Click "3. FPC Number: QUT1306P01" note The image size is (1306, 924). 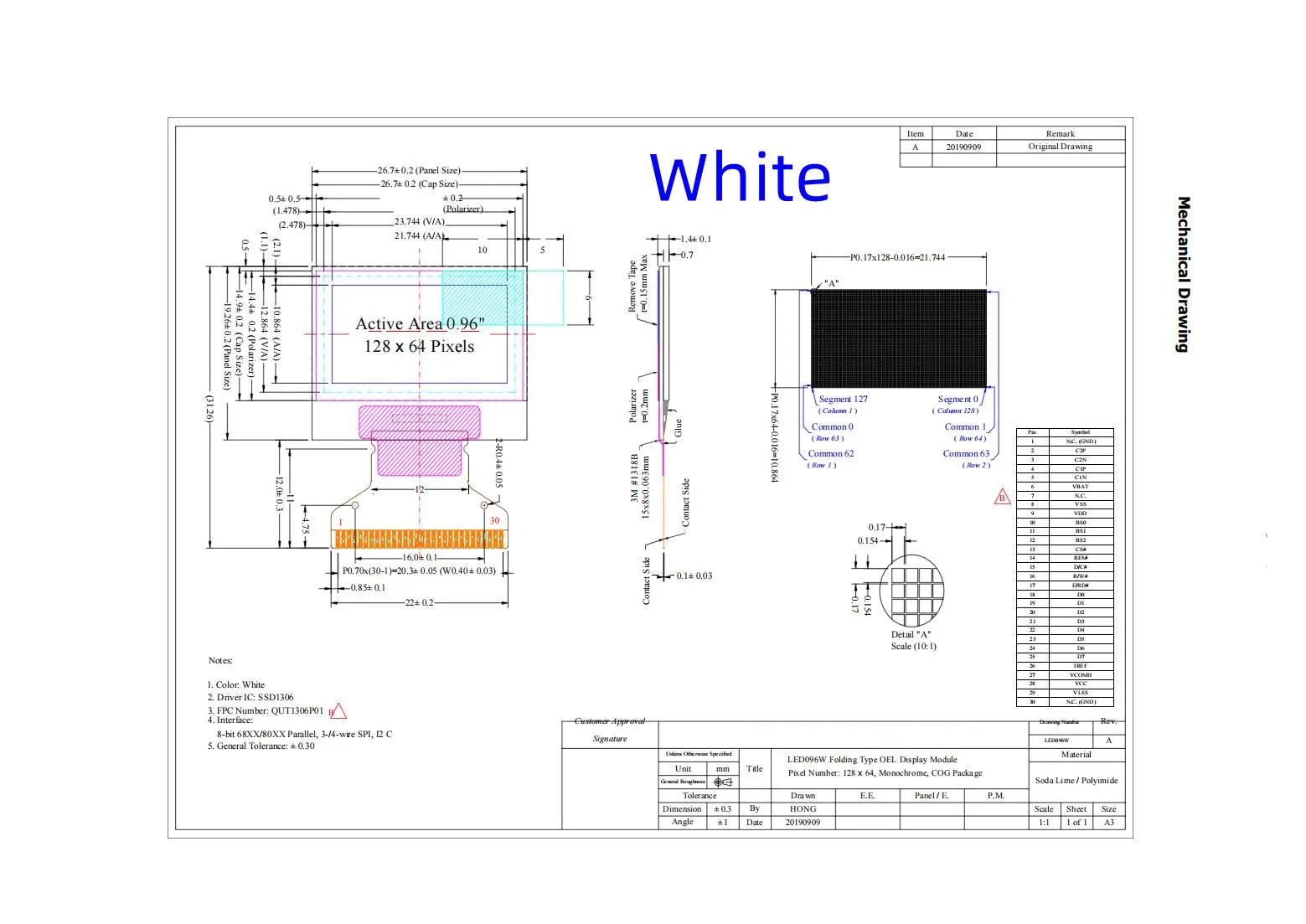(266, 710)
